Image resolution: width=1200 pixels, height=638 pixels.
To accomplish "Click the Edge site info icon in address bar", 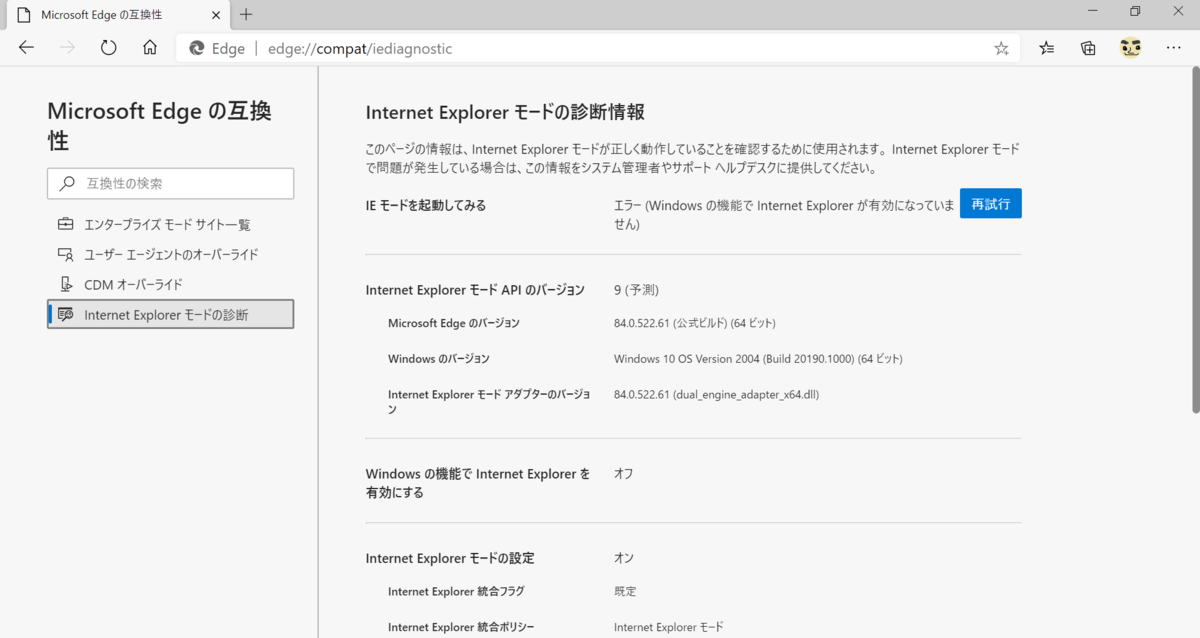I will (x=197, y=48).
